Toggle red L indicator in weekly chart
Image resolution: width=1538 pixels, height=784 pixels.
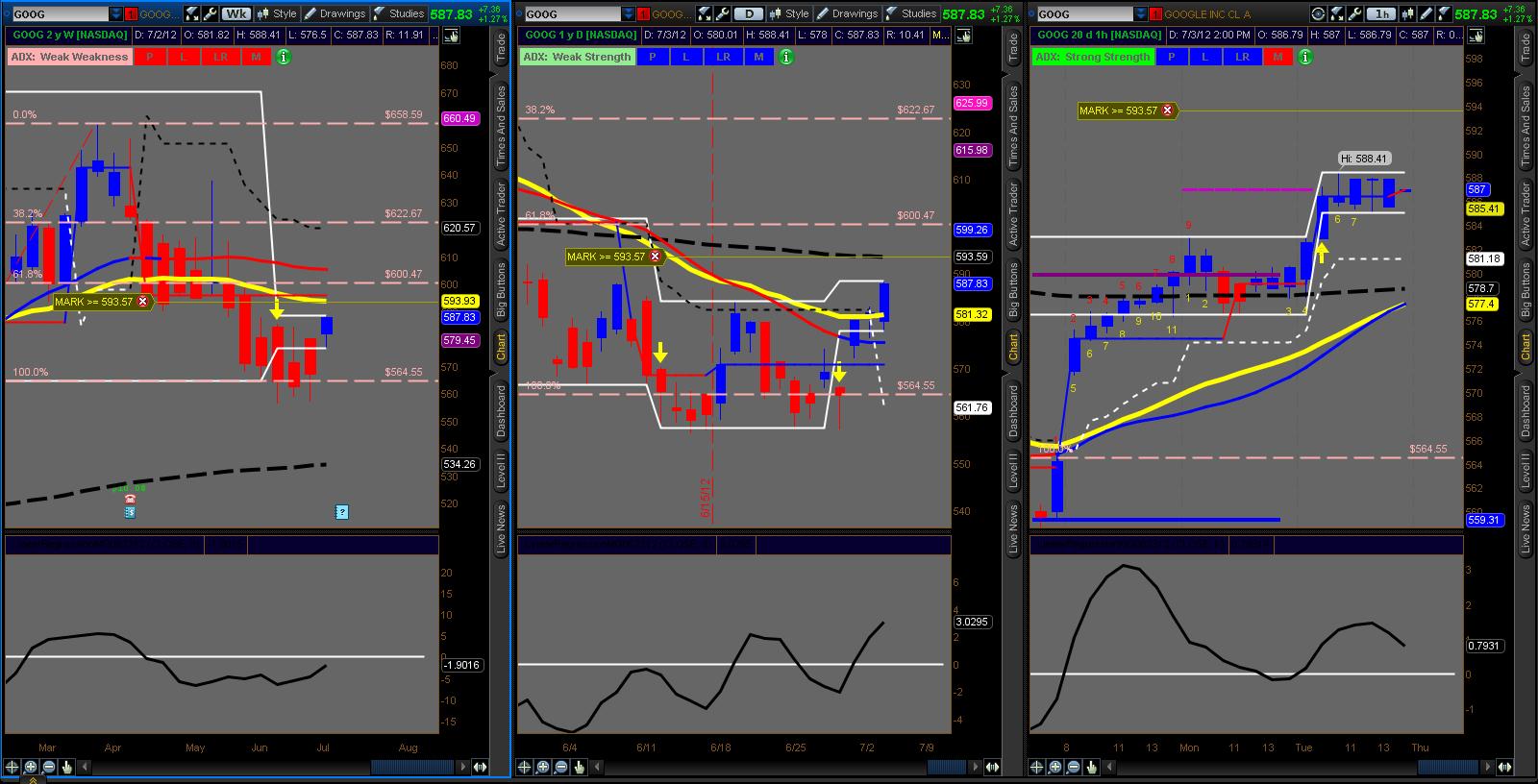pyautogui.click(x=183, y=57)
